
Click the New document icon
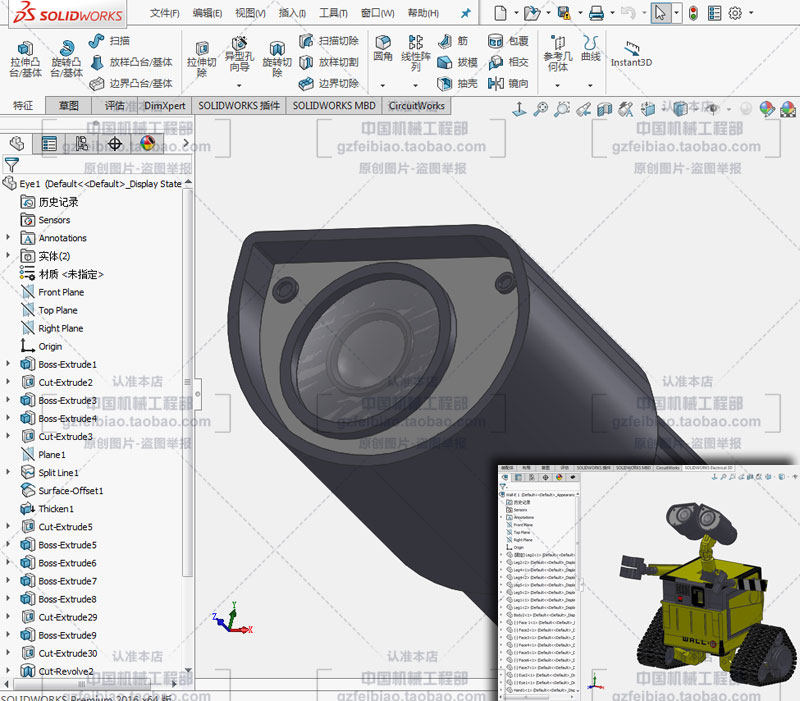pyautogui.click(x=501, y=13)
